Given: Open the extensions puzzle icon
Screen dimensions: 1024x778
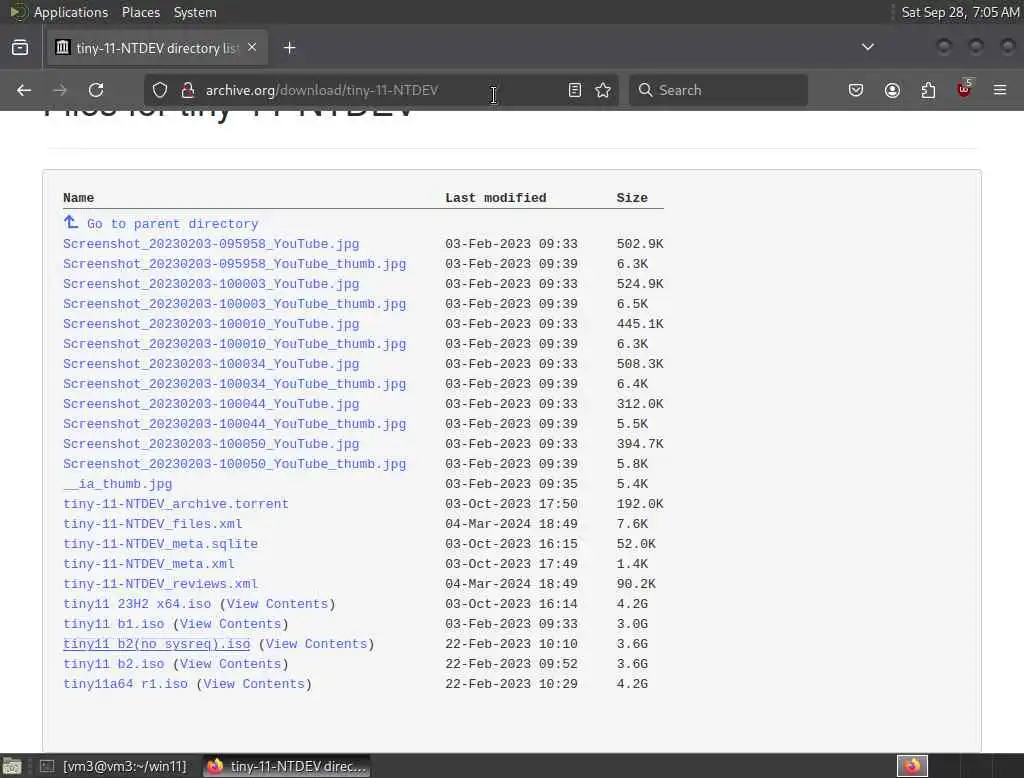Looking at the screenshot, I should [x=928, y=90].
